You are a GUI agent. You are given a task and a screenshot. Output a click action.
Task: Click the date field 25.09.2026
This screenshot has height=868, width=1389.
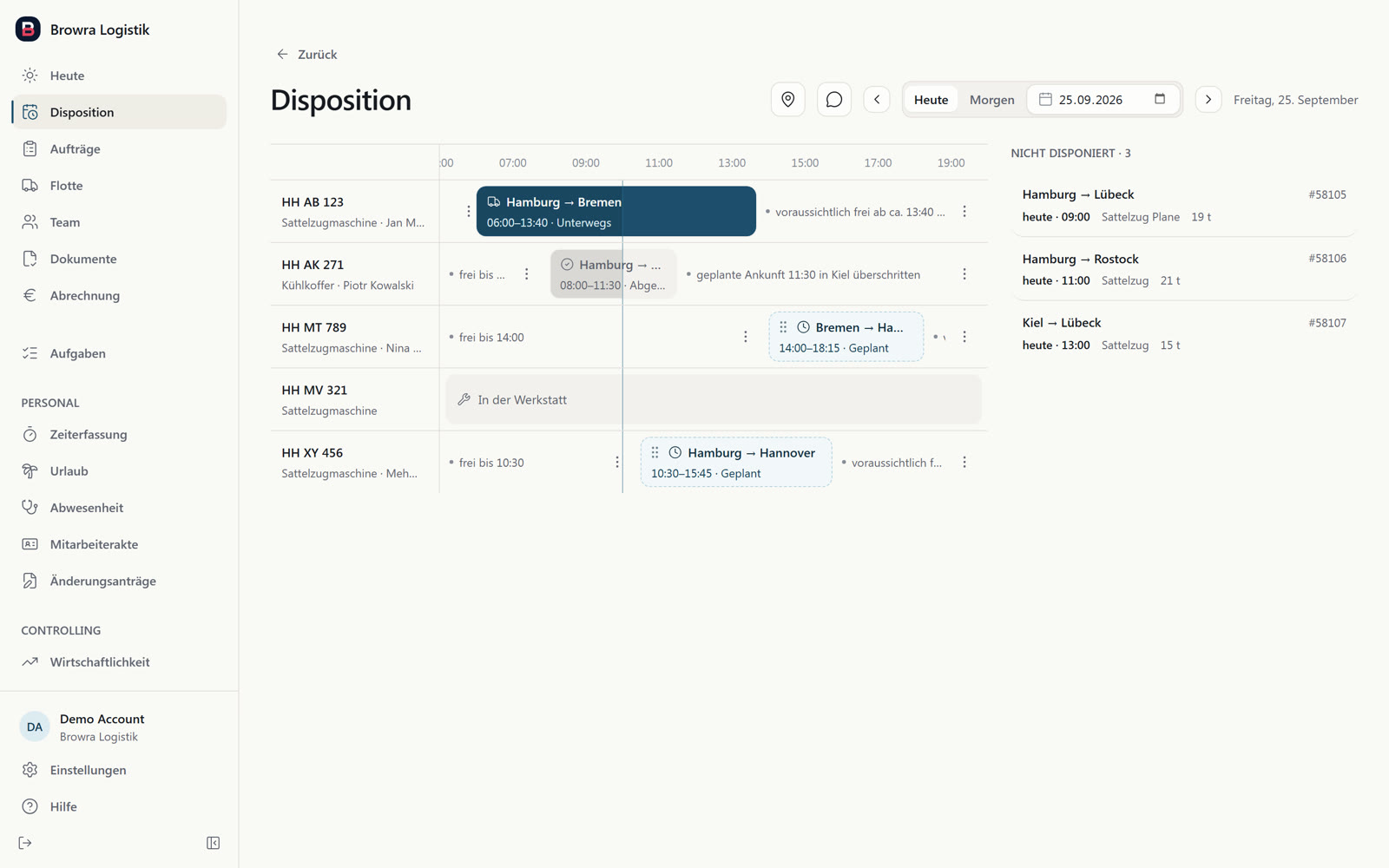click(1103, 100)
